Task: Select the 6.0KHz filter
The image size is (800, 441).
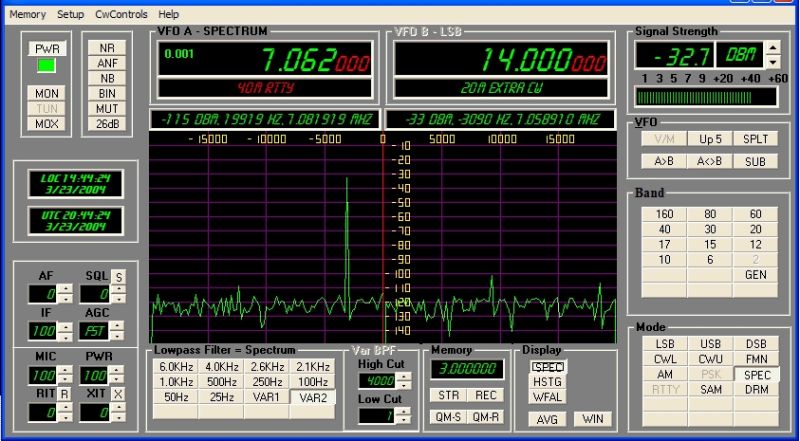Action: [x=176, y=366]
